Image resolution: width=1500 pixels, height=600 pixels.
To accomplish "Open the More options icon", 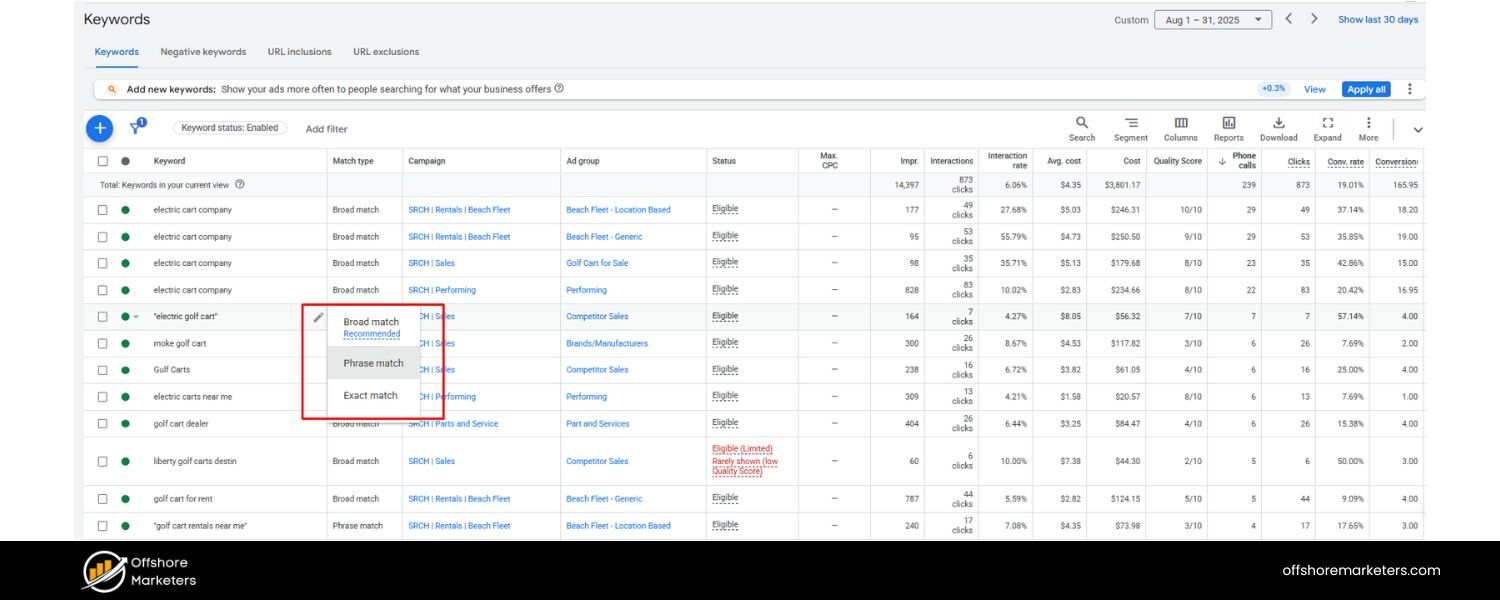I will tap(1368, 123).
